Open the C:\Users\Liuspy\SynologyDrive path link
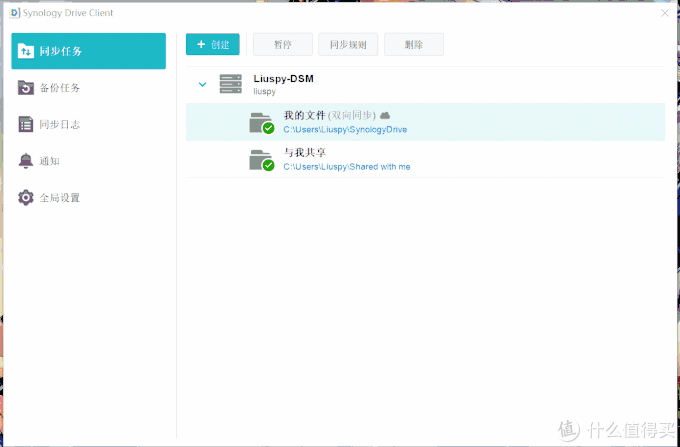 coord(345,130)
